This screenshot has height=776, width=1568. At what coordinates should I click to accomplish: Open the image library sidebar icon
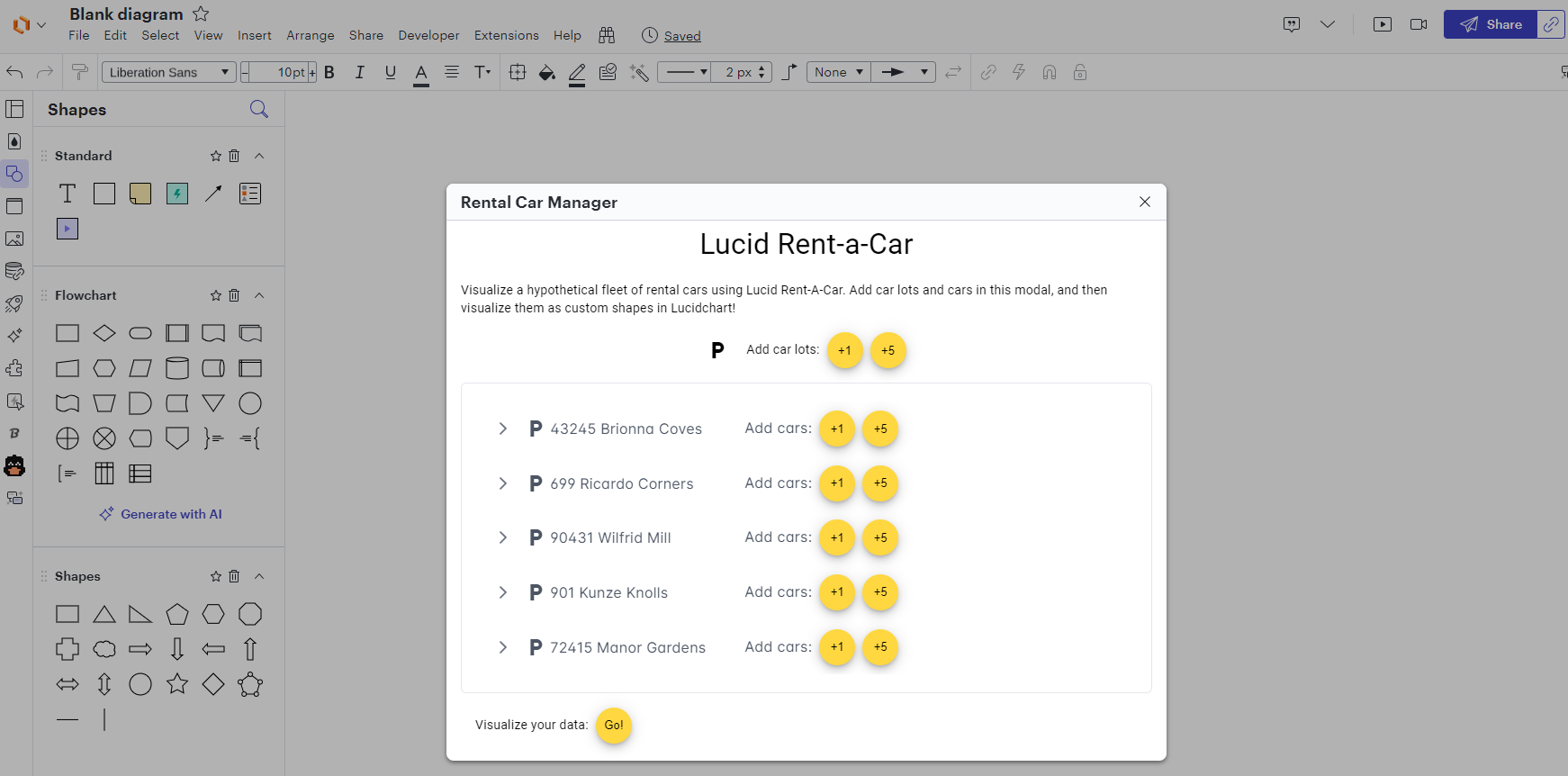click(x=14, y=239)
